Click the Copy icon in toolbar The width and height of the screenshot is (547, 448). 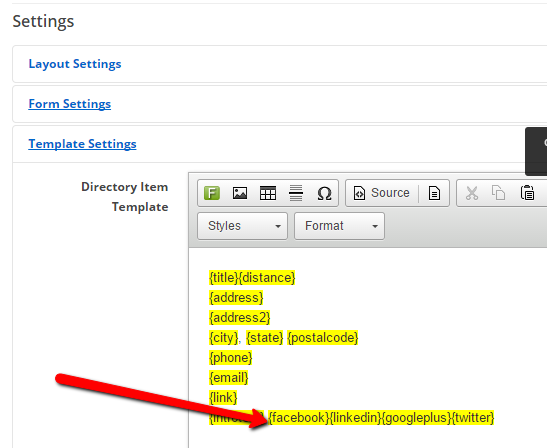[499, 193]
